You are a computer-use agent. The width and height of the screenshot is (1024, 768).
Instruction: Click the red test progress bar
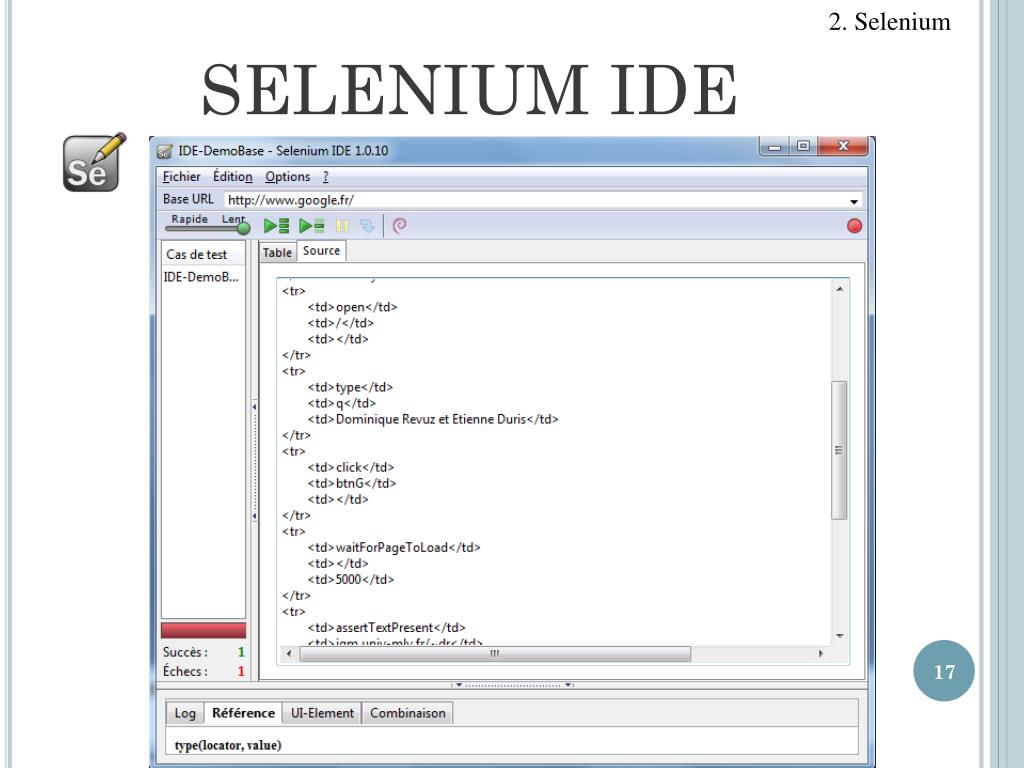[x=203, y=630]
